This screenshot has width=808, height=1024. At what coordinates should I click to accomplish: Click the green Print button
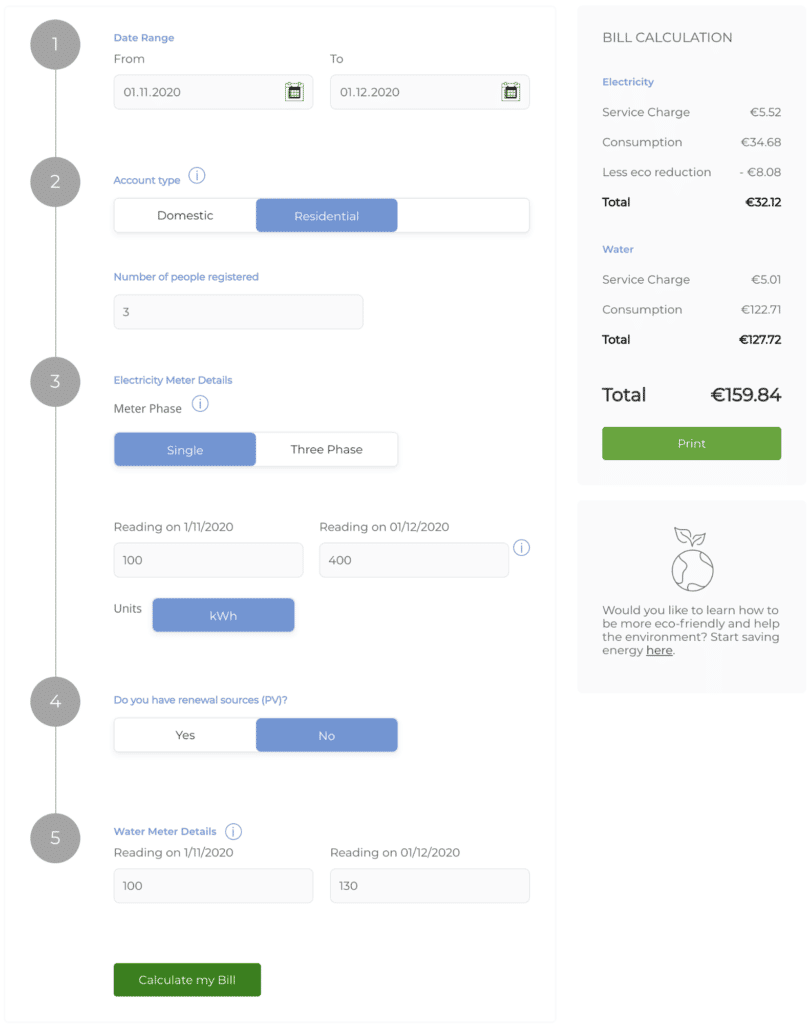[x=691, y=444]
